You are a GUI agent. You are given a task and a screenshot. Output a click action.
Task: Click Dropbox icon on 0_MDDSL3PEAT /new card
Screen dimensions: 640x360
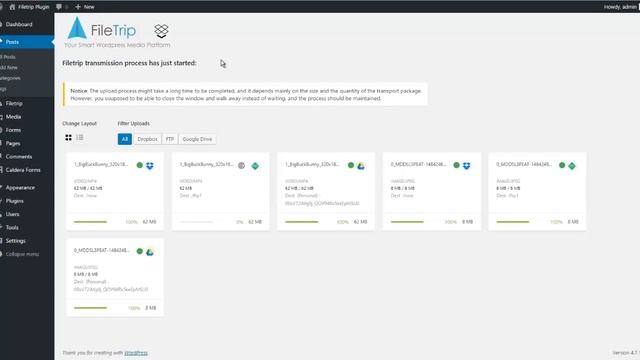click(x=467, y=166)
